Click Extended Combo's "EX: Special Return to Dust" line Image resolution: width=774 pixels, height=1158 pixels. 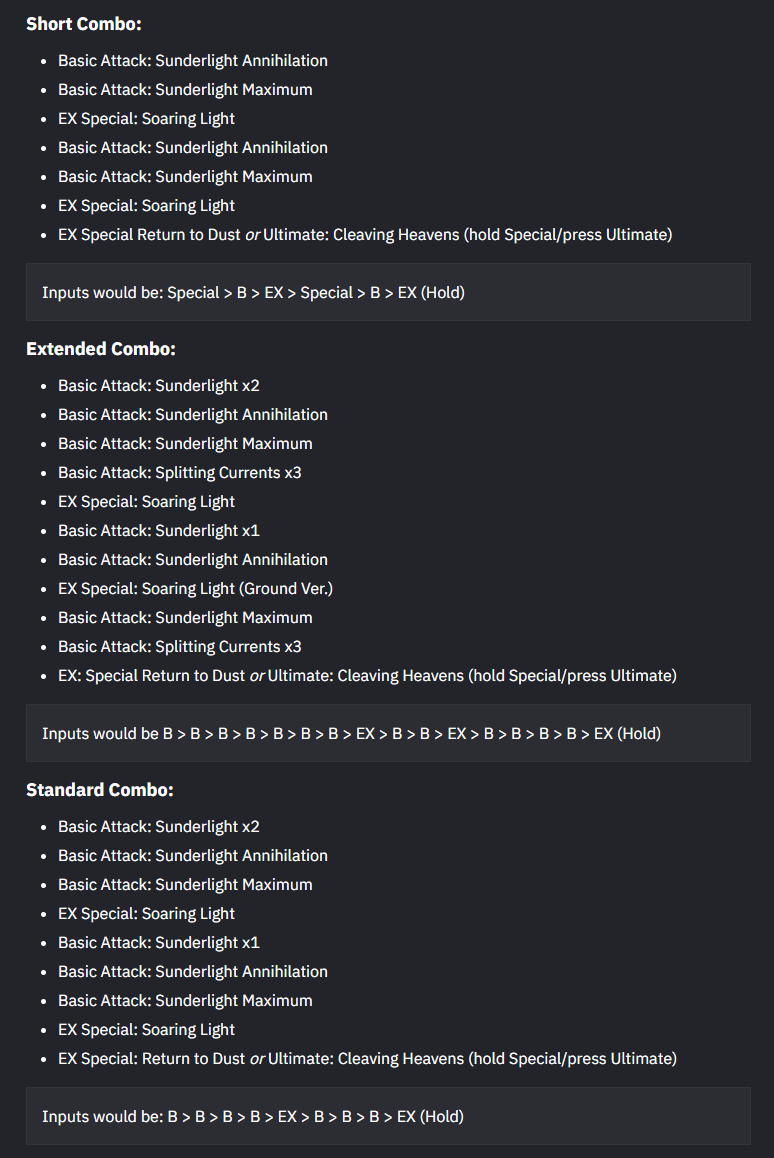click(x=367, y=676)
